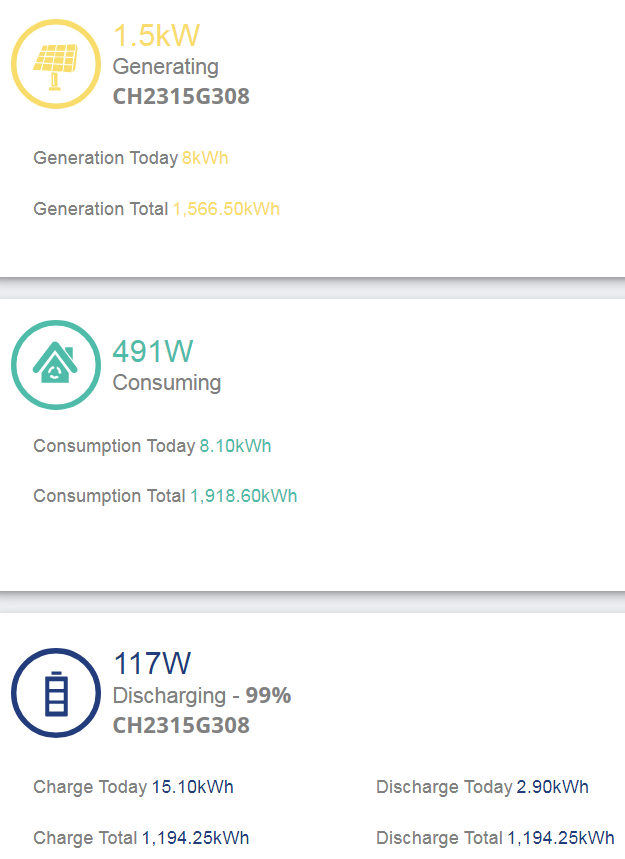The width and height of the screenshot is (625, 859).
Task: Click the 99% battery level indicator
Action: click(x=268, y=695)
